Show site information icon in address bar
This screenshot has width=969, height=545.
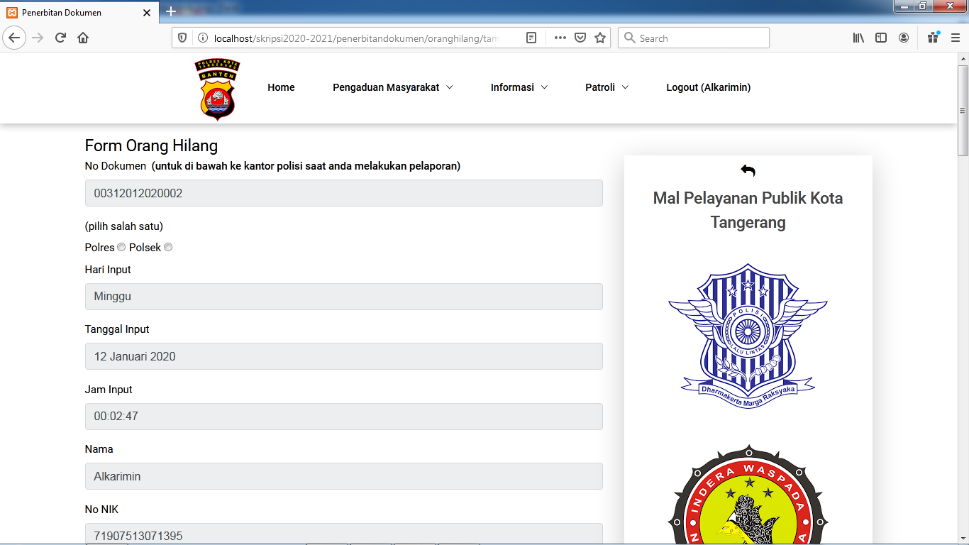(x=203, y=38)
